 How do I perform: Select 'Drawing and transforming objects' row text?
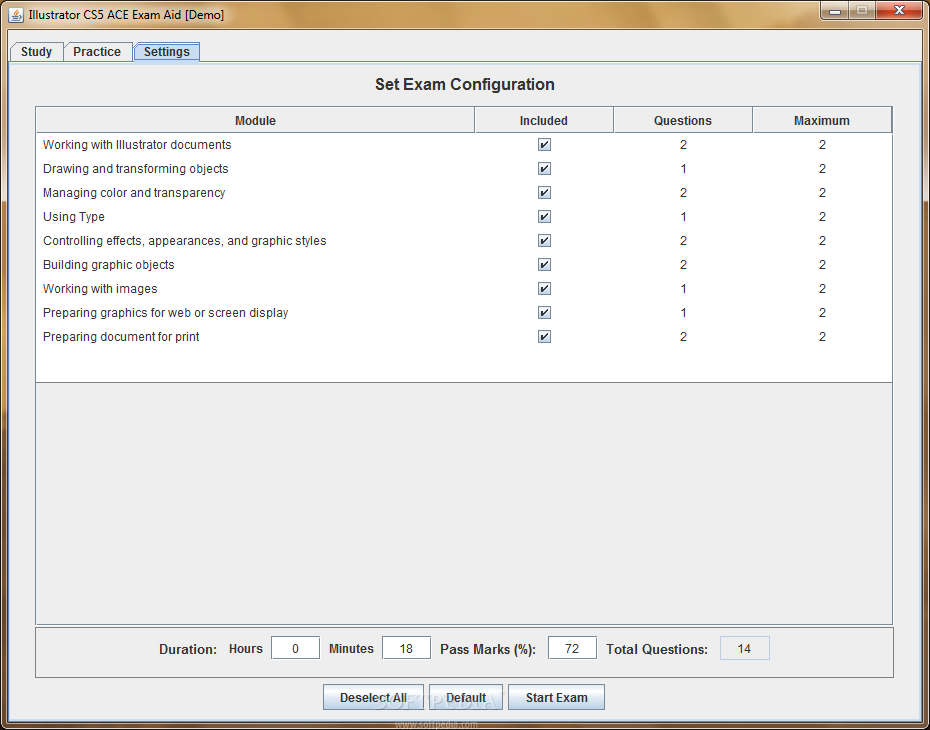(135, 168)
